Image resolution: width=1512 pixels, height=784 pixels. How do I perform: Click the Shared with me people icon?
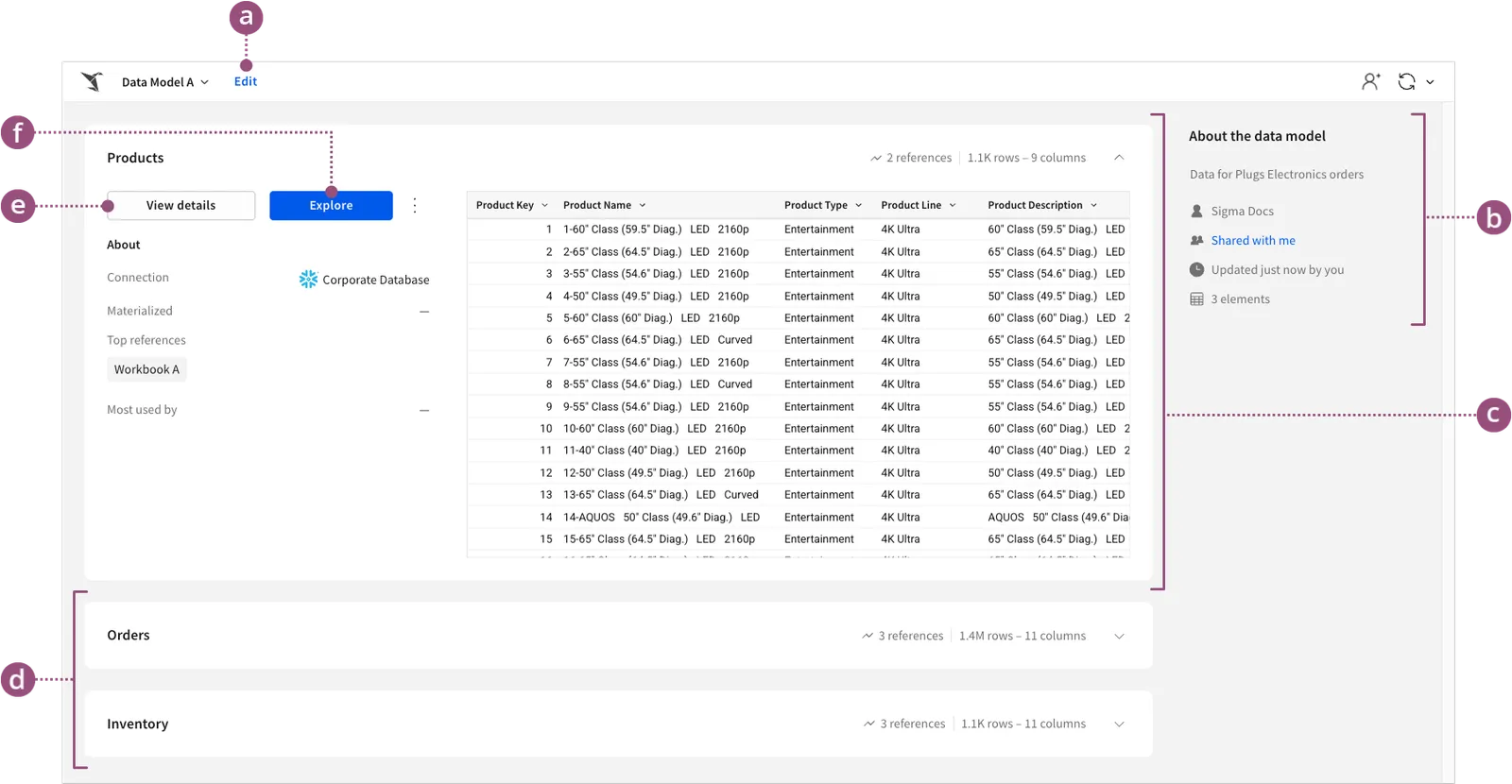pos(1196,241)
